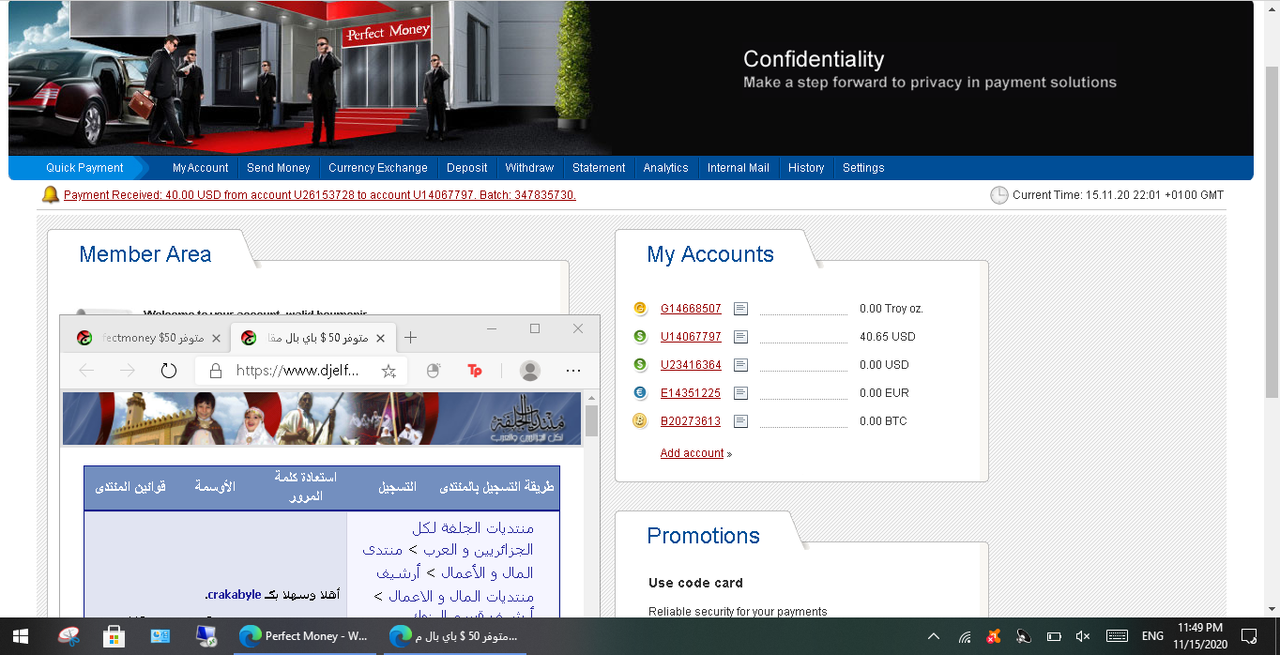Click the Quick Payment tab
Screen dimensions: 1280x655
[85, 168]
